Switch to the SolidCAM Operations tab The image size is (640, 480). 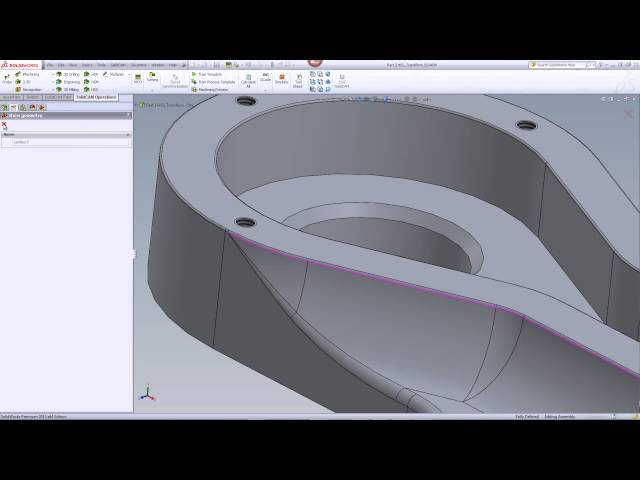pyautogui.click(x=96, y=97)
